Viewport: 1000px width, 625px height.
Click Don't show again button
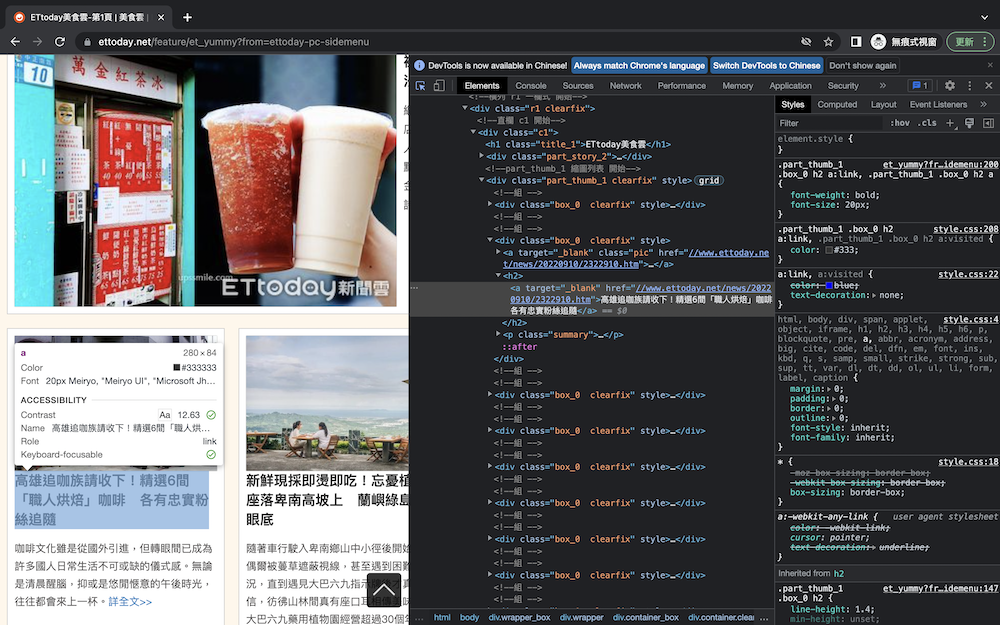pyautogui.click(x=862, y=65)
